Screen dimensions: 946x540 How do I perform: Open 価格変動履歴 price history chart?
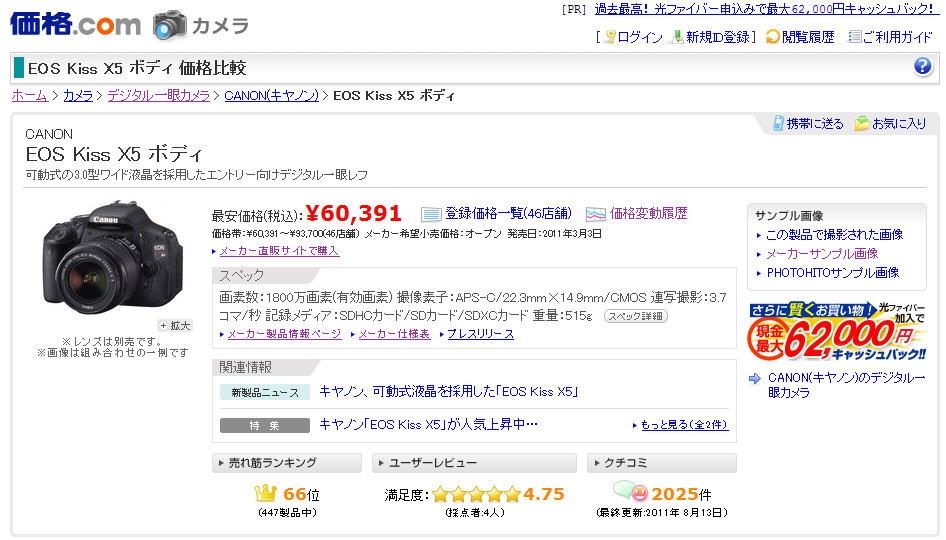(636, 214)
